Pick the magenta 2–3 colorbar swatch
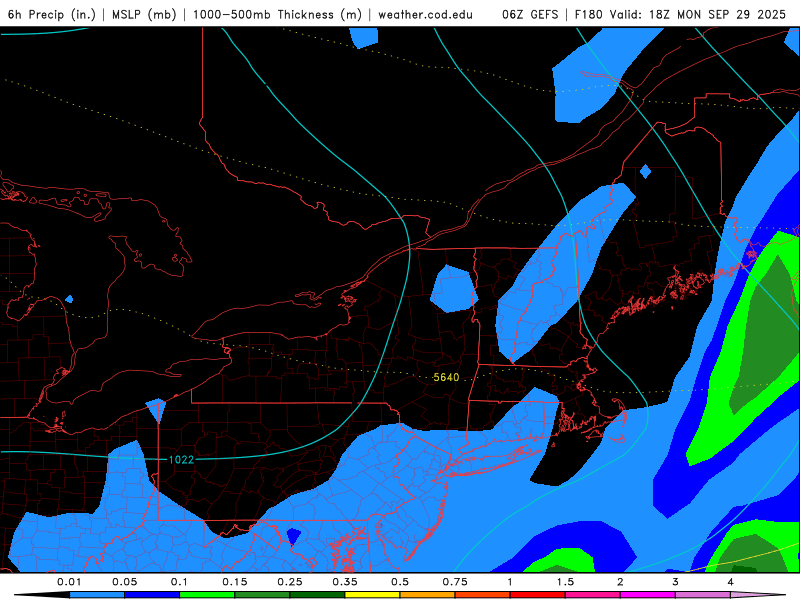 coord(648,595)
